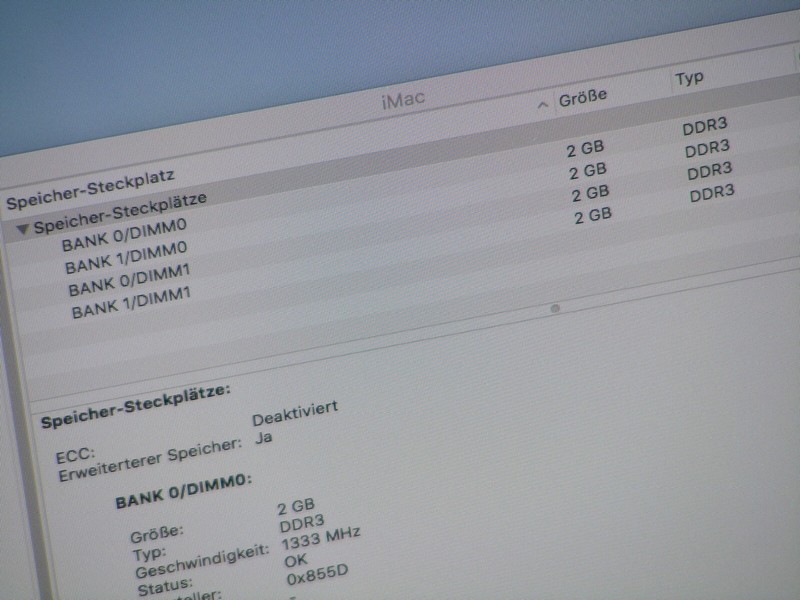This screenshot has height=600, width=800.
Task: Sort by the Größe column header
Action: coord(583,97)
